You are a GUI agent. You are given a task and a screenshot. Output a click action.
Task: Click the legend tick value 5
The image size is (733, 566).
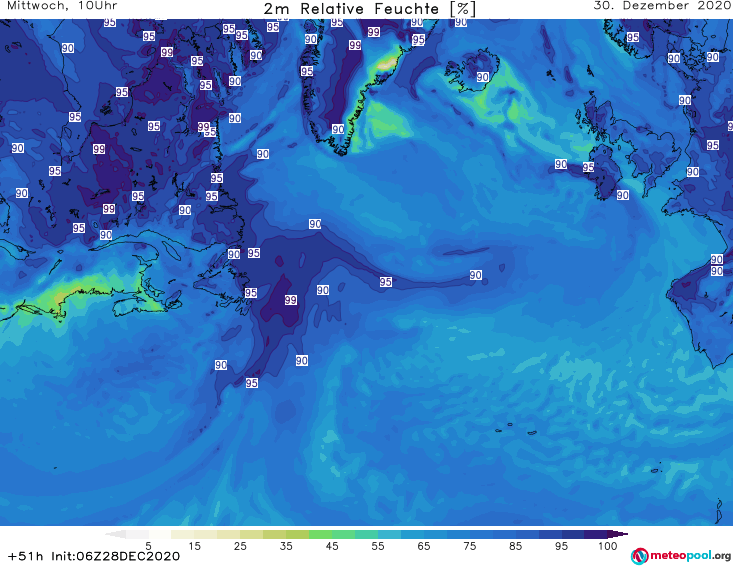click(148, 546)
